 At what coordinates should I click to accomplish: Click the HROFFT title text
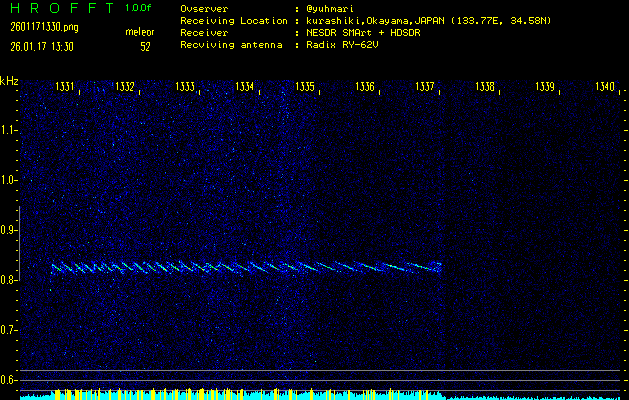tap(60, 8)
